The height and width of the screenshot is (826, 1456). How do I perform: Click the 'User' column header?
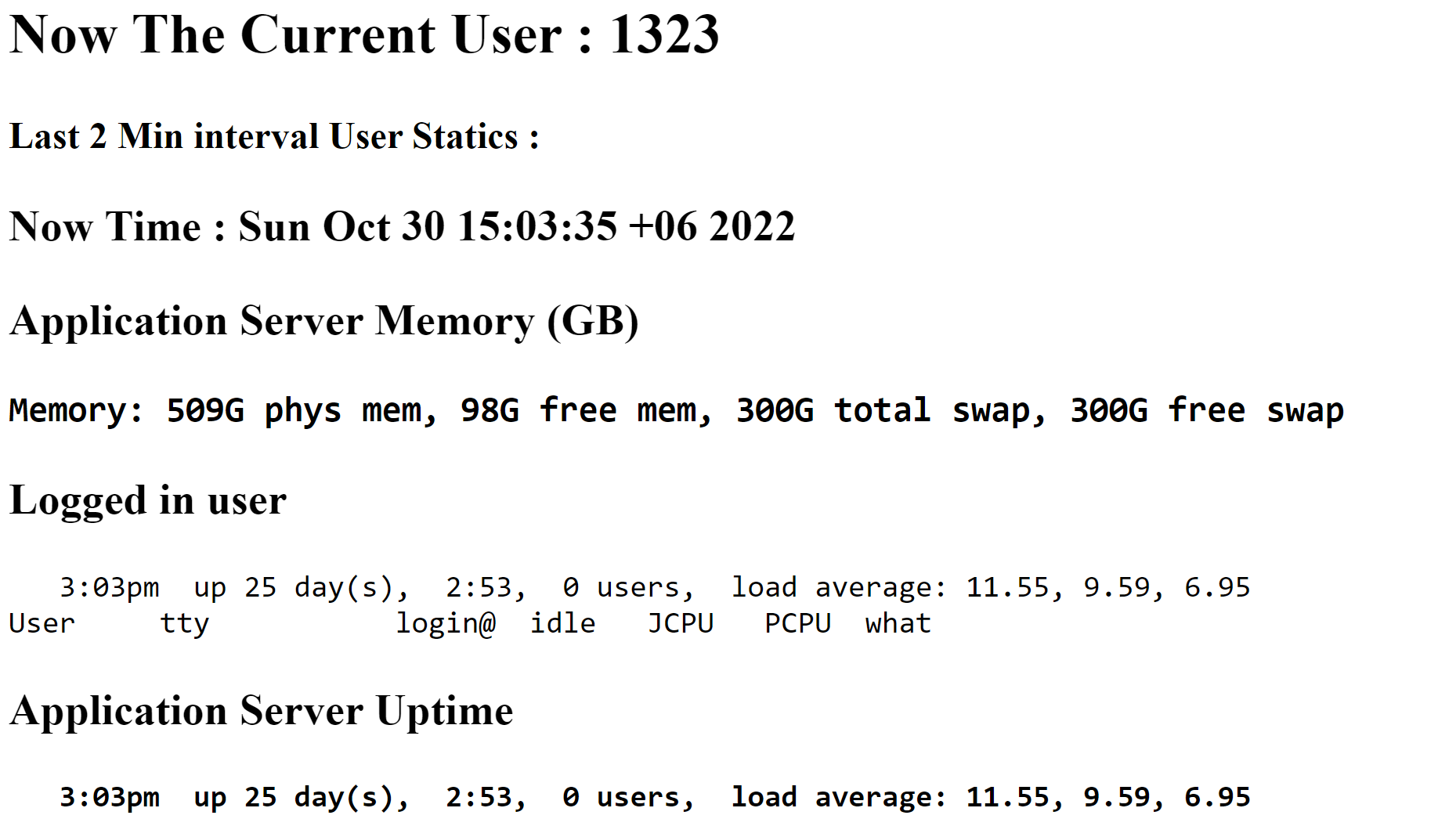(x=42, y=623)
